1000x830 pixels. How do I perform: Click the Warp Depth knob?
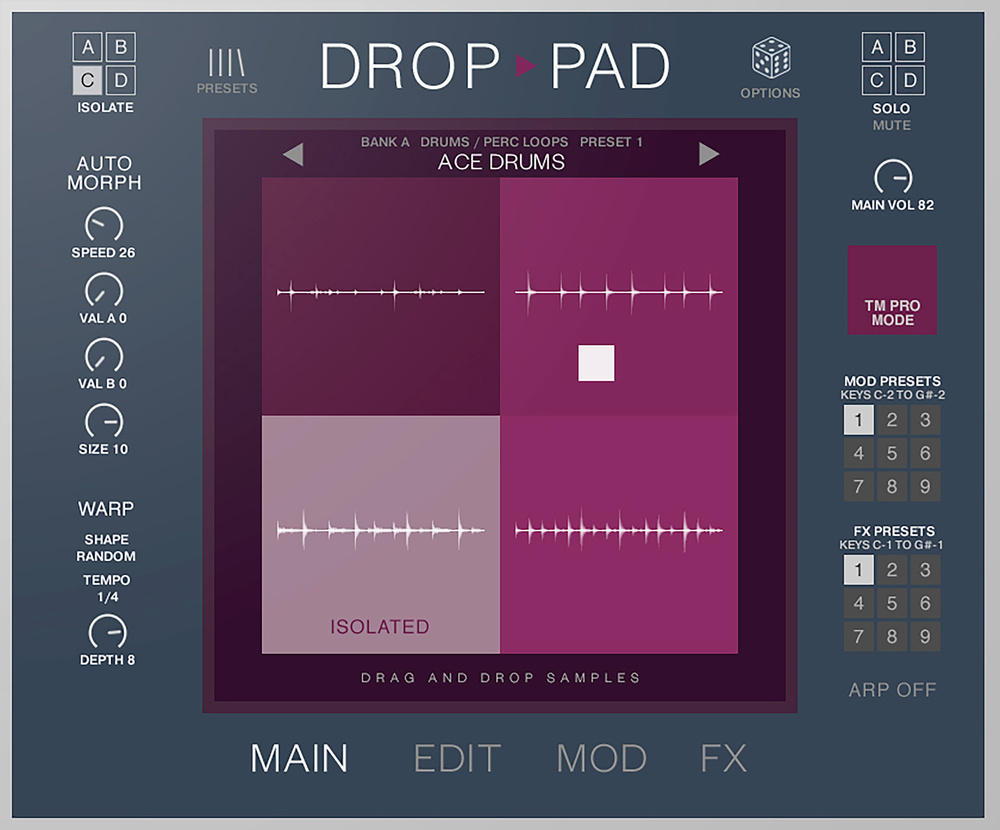[x=107, y=632]
